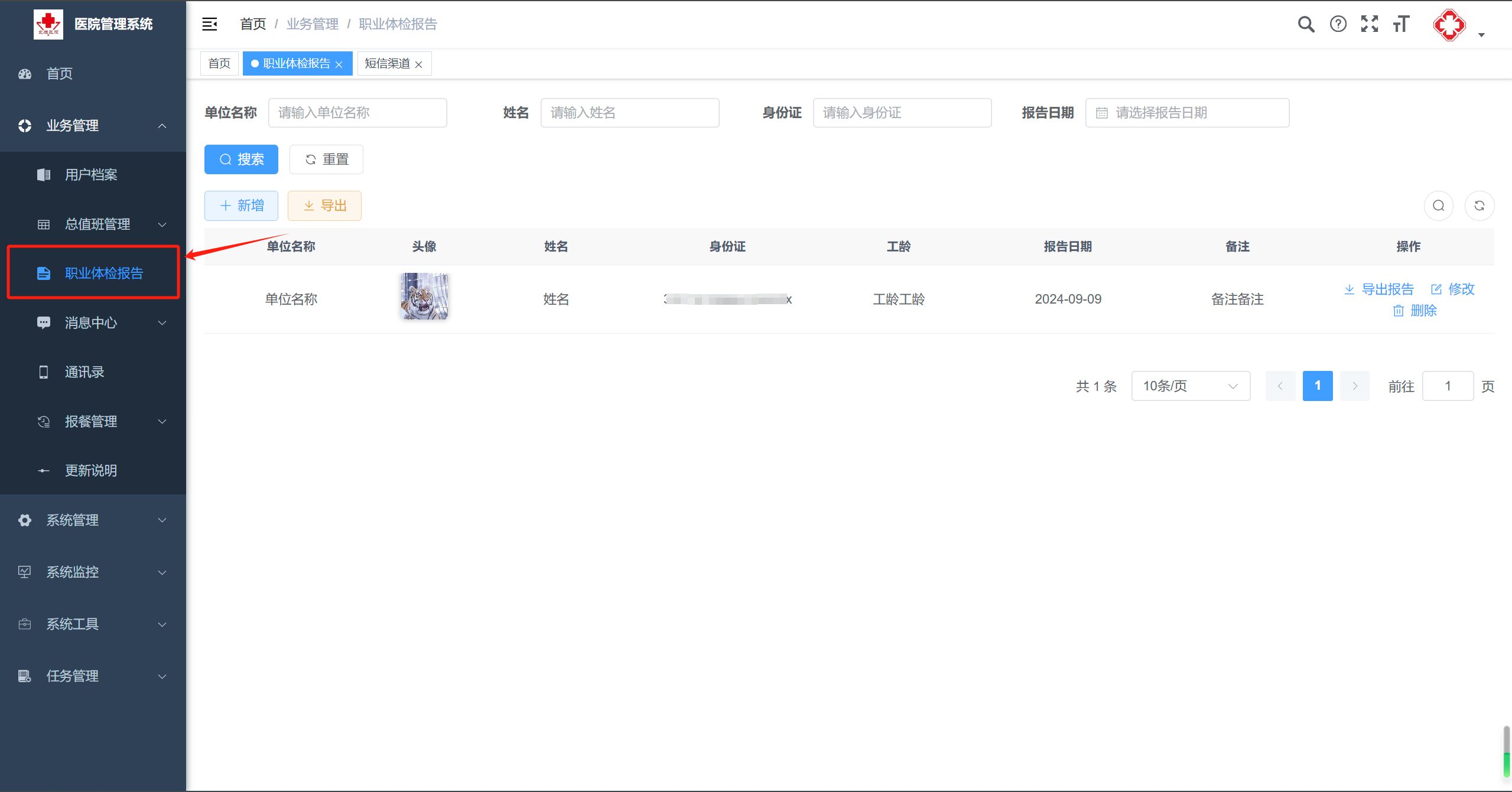Open 用户档案 in the sidebar
This screenshot has width=1512, height=792.
(91, 175)
